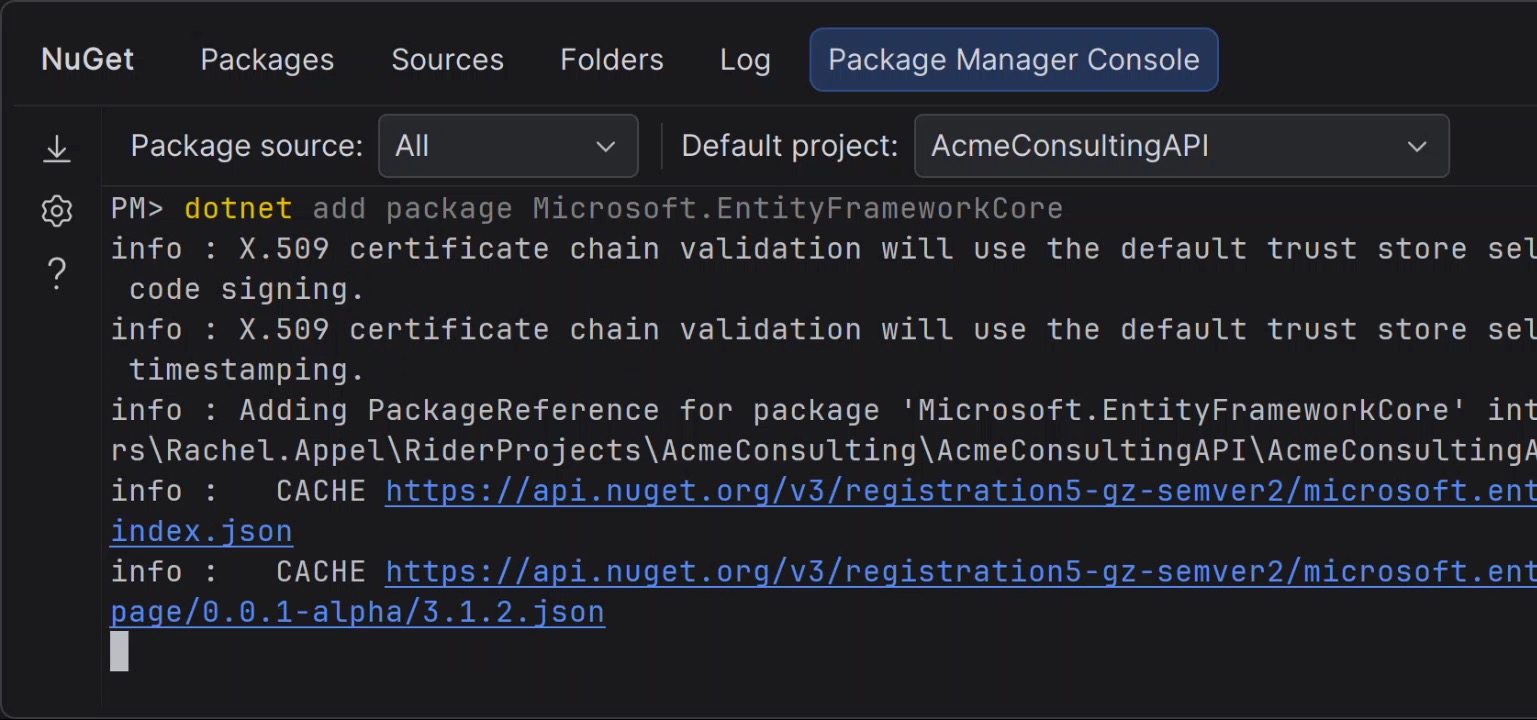
Task: Follow the index.json link
Action: click(x=201, y=531)
